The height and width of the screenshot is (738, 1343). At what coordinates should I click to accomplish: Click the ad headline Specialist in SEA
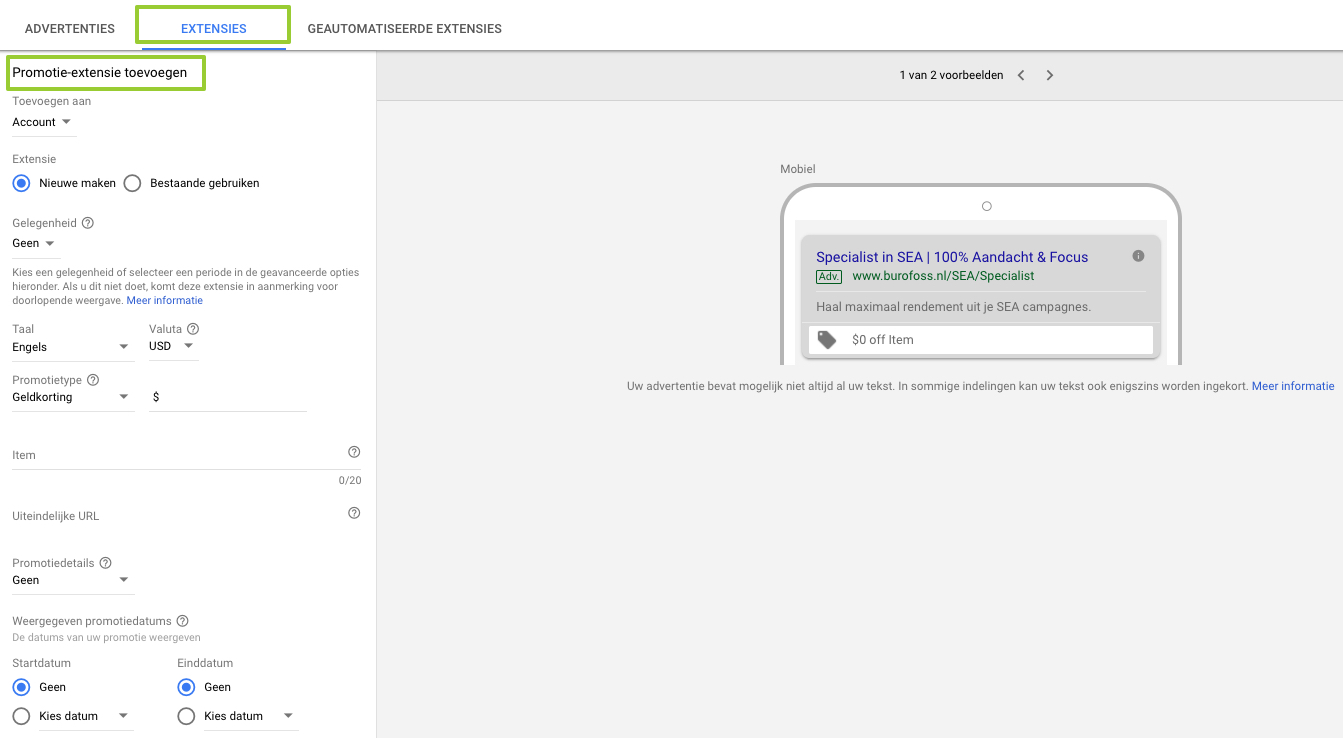pyautogui.click(x=952, y=257)
